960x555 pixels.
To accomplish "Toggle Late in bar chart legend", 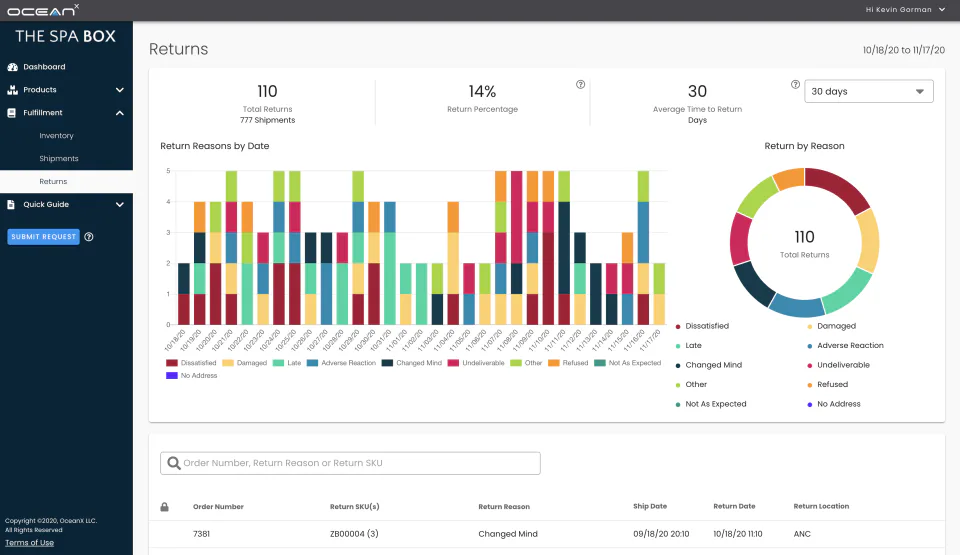I will point(287,363).
